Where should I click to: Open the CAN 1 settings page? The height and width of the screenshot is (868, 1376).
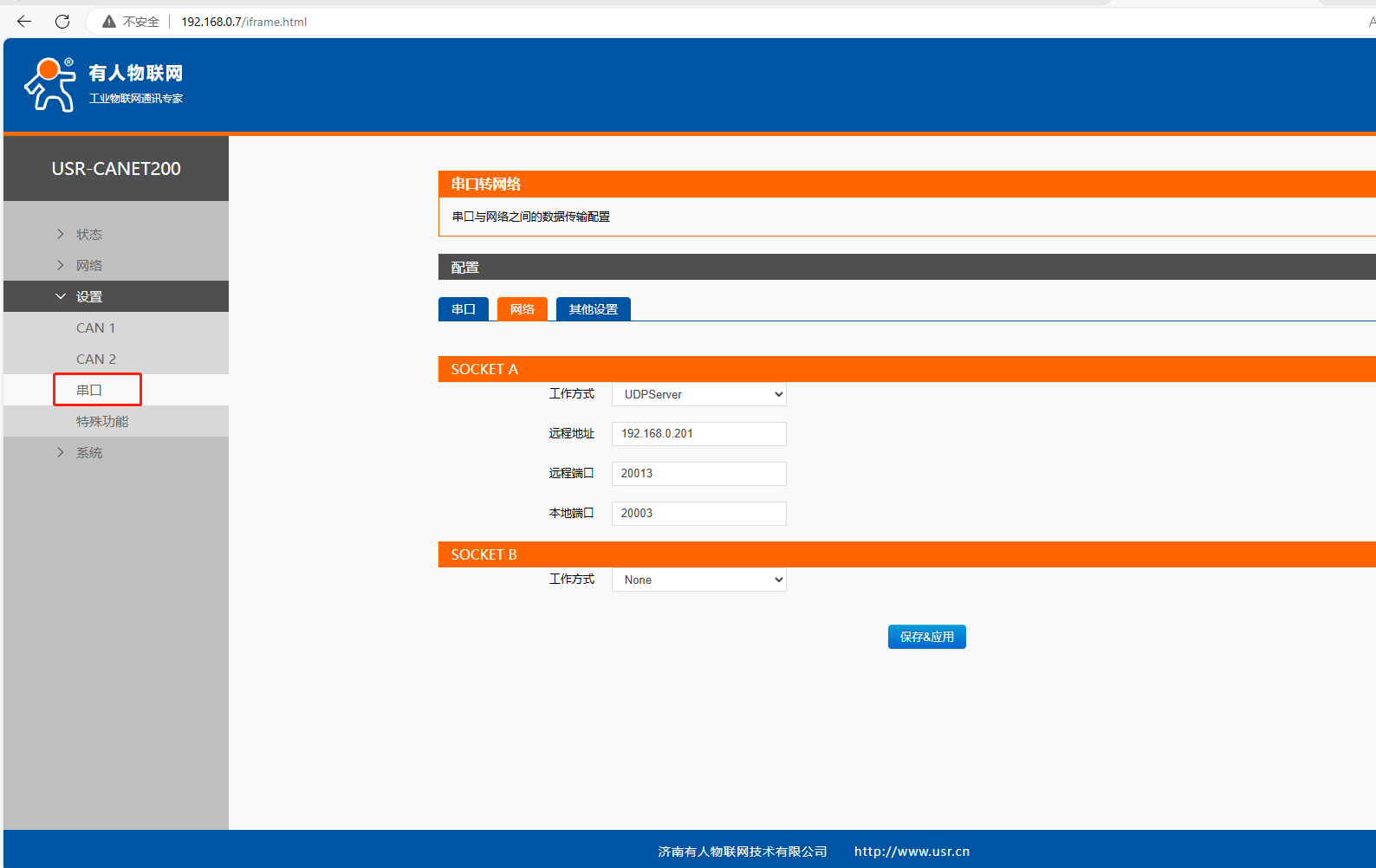tap(95, 327)
